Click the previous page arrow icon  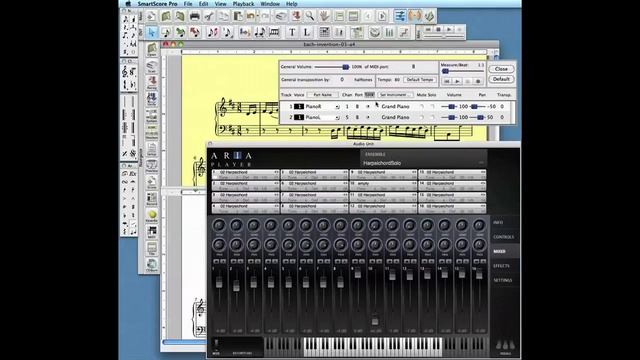point(368,16)
